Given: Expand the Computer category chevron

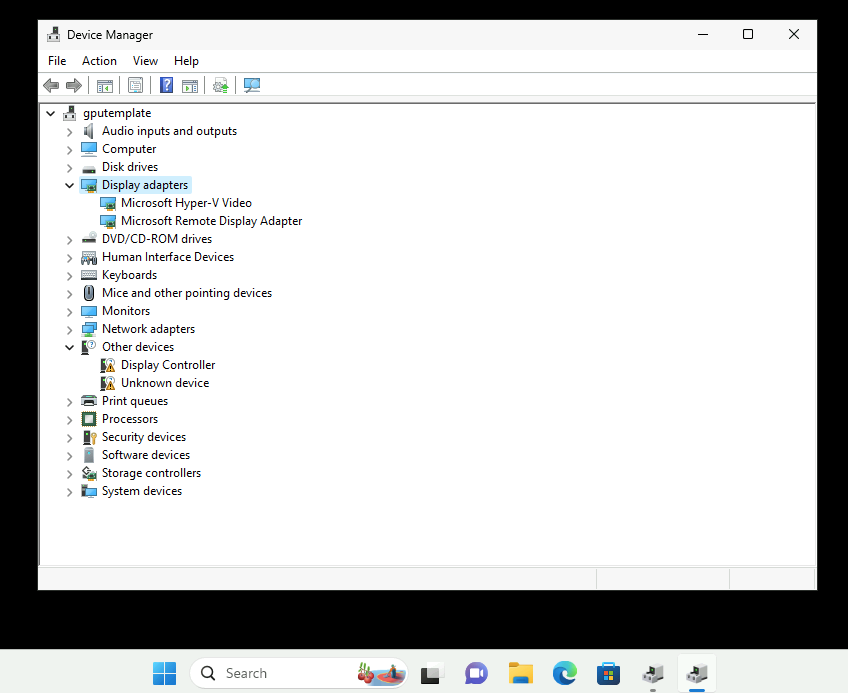Looking at the screenshot, I should pyautogui.click(x=69, y=150).
